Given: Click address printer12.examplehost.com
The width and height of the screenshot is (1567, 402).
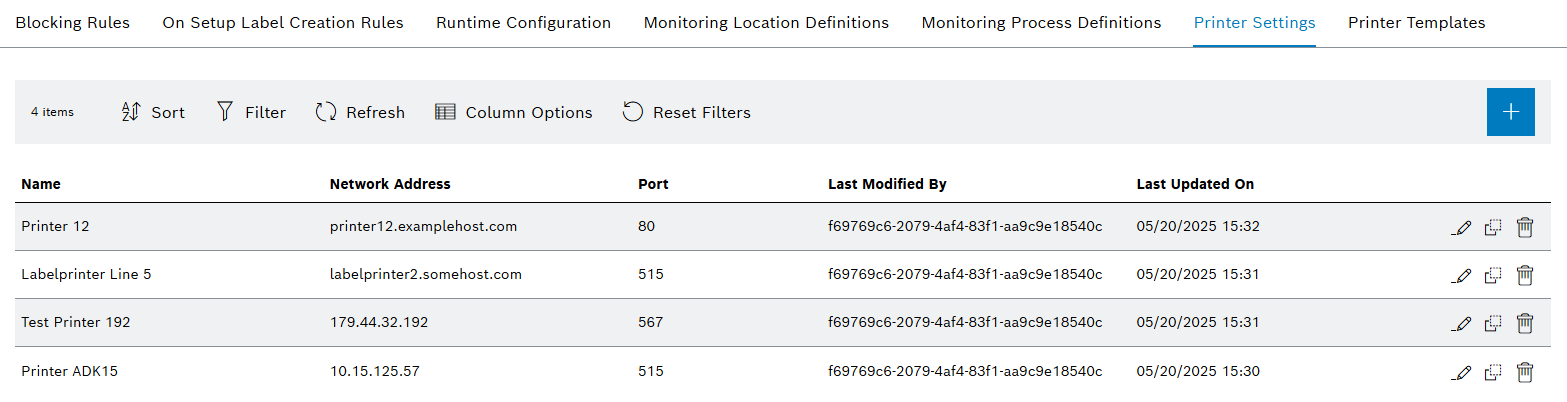Looking at the screenshot, I should [423, 227].
